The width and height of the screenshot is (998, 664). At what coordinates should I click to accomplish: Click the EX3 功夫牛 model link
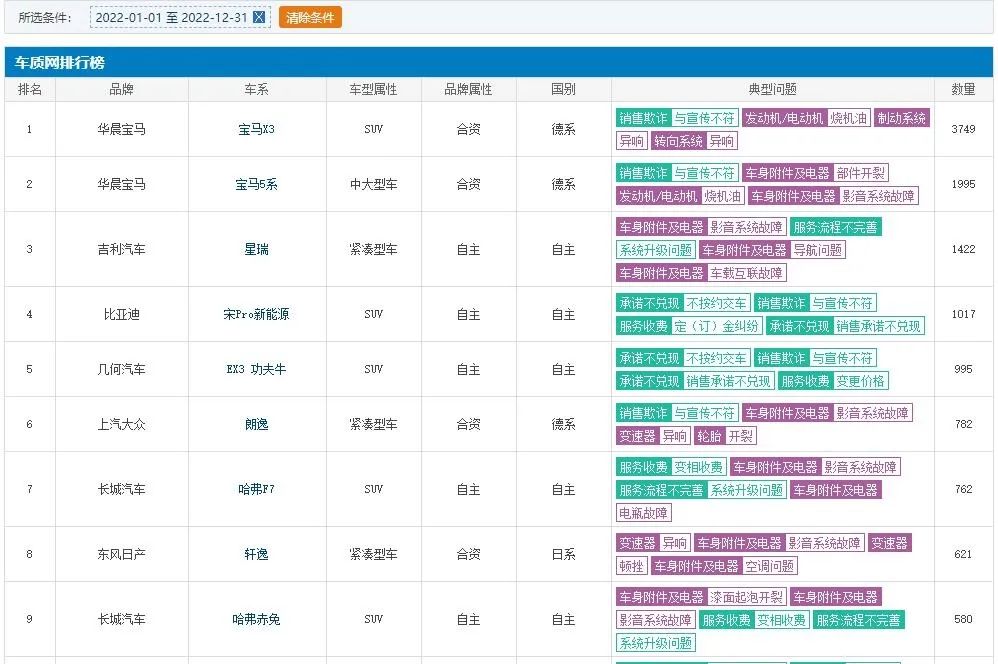[256, 368]
